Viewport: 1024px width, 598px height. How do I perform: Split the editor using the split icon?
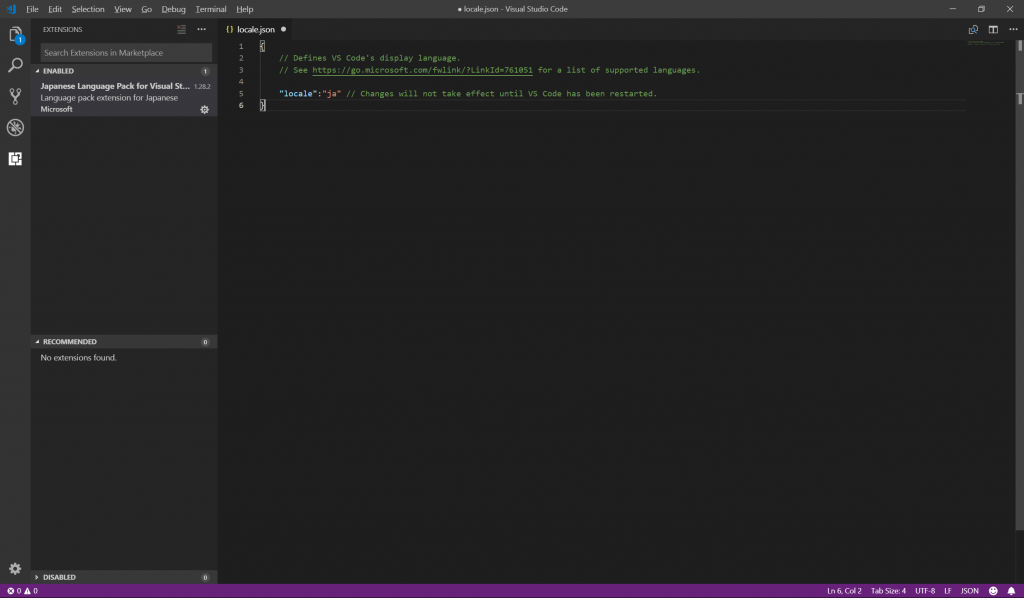point(992,29)
